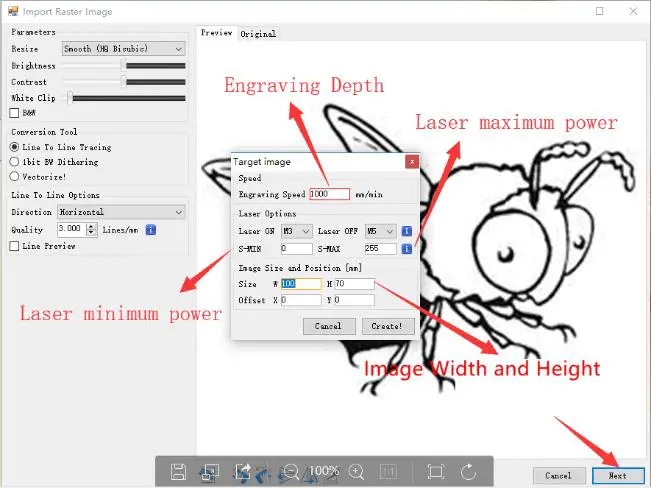Click the Size H input field
This screenshot has width=651, height=488.
(x=355, y=284)
